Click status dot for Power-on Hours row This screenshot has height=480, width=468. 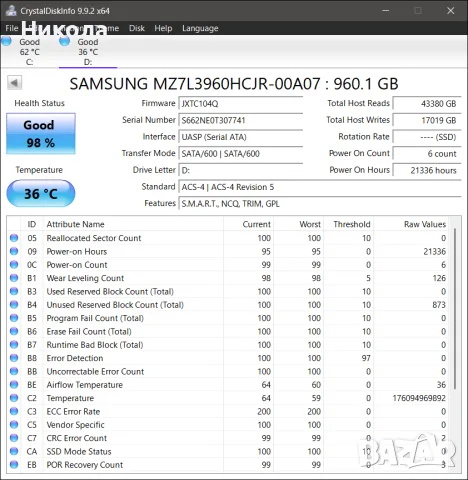point(14,251)
